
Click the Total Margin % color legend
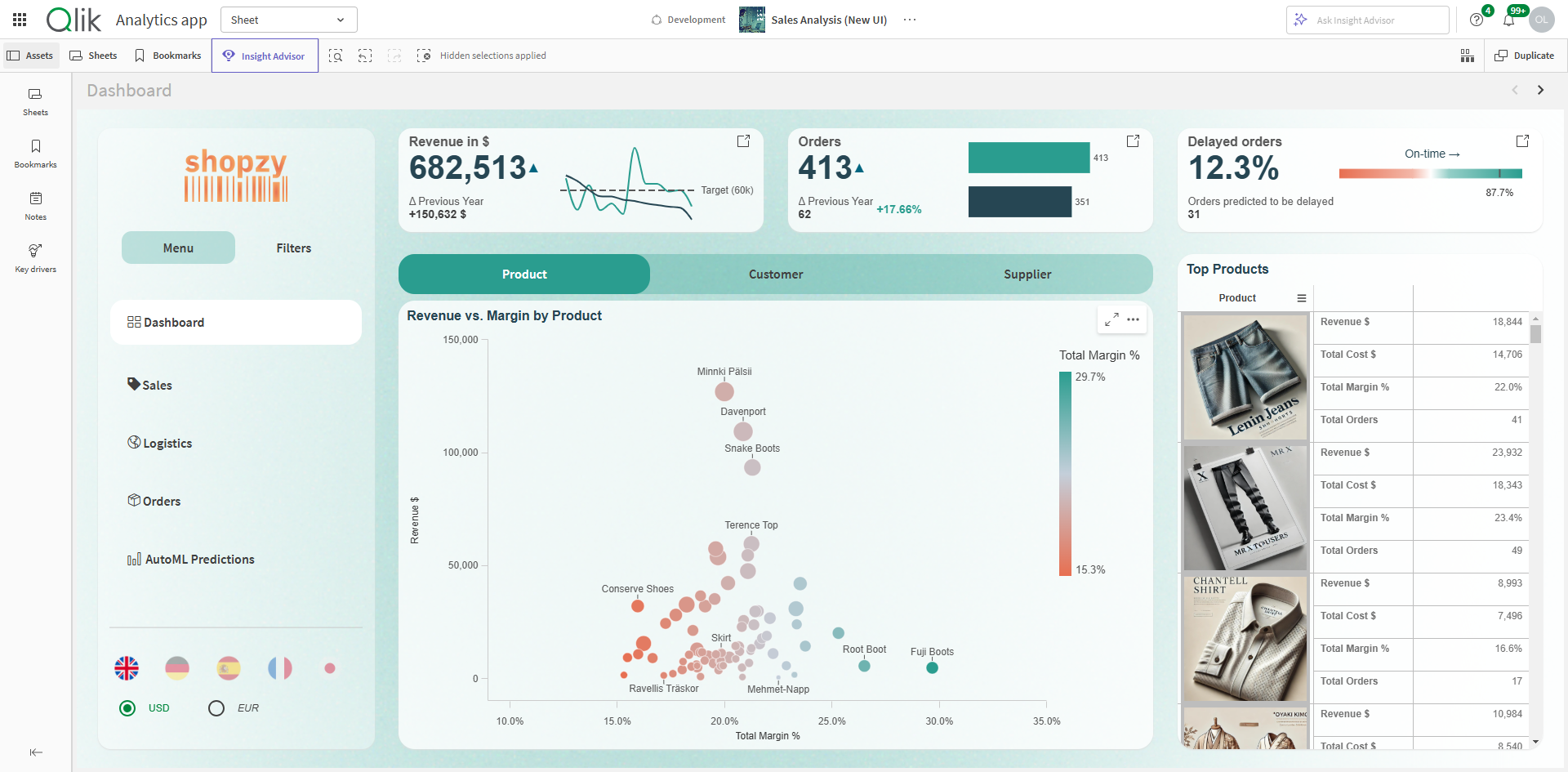click(1065, 474)
